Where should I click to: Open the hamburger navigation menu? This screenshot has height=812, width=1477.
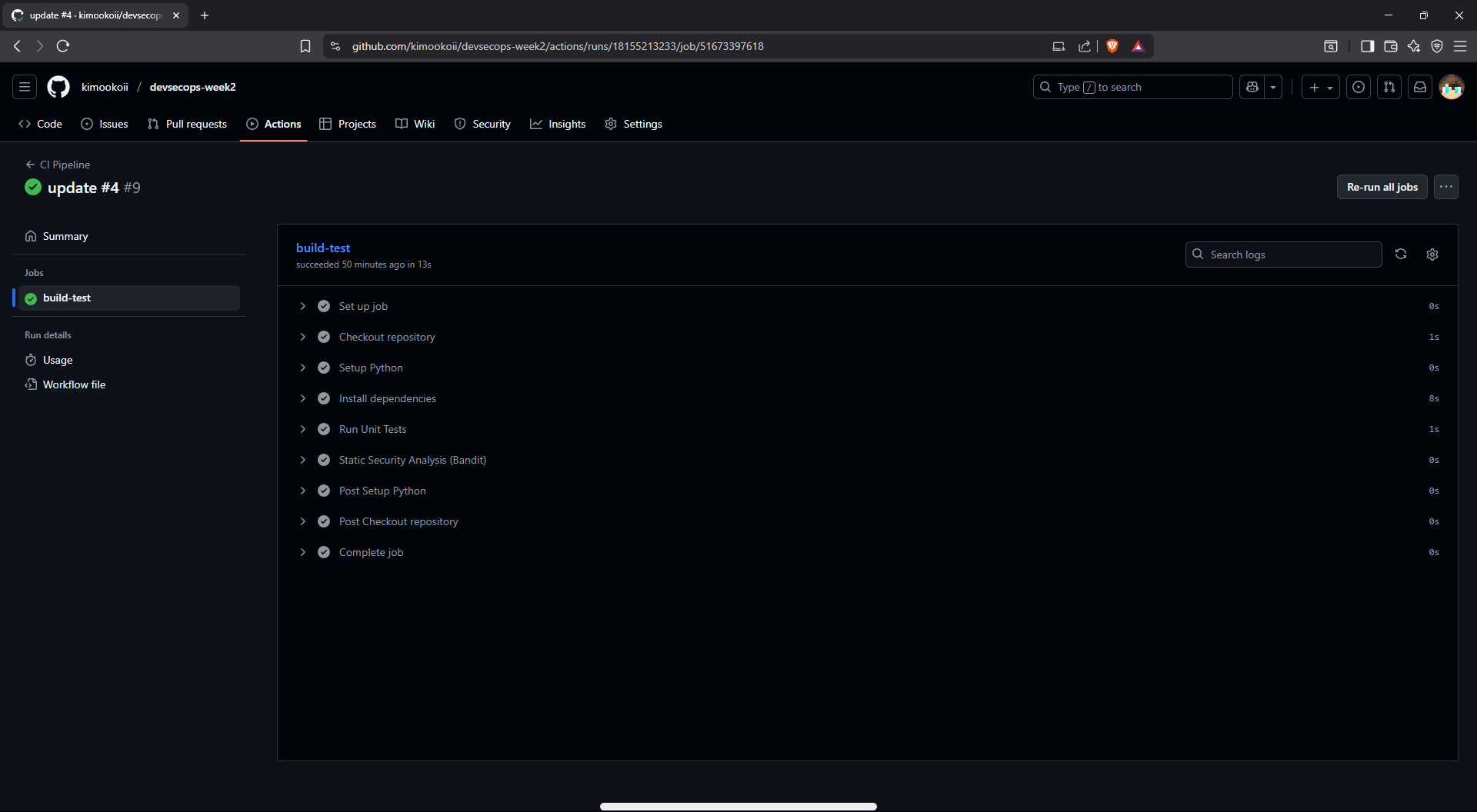pyautogui.click(x=25, y=87)
